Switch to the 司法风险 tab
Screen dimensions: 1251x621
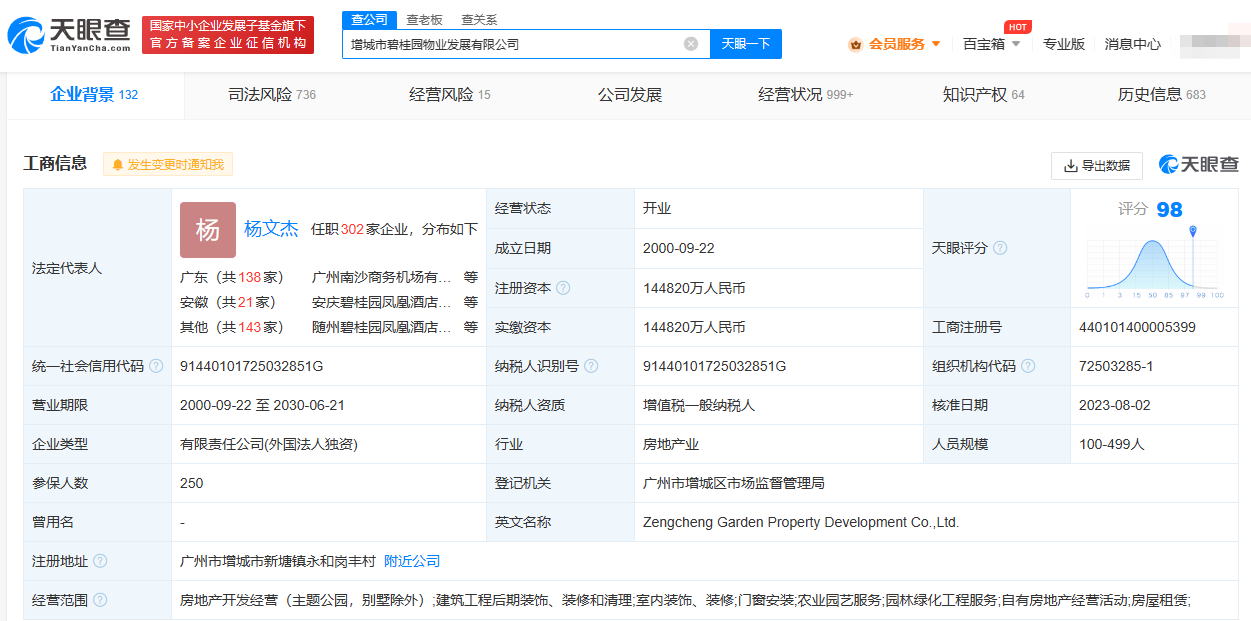tap(272, 95)
